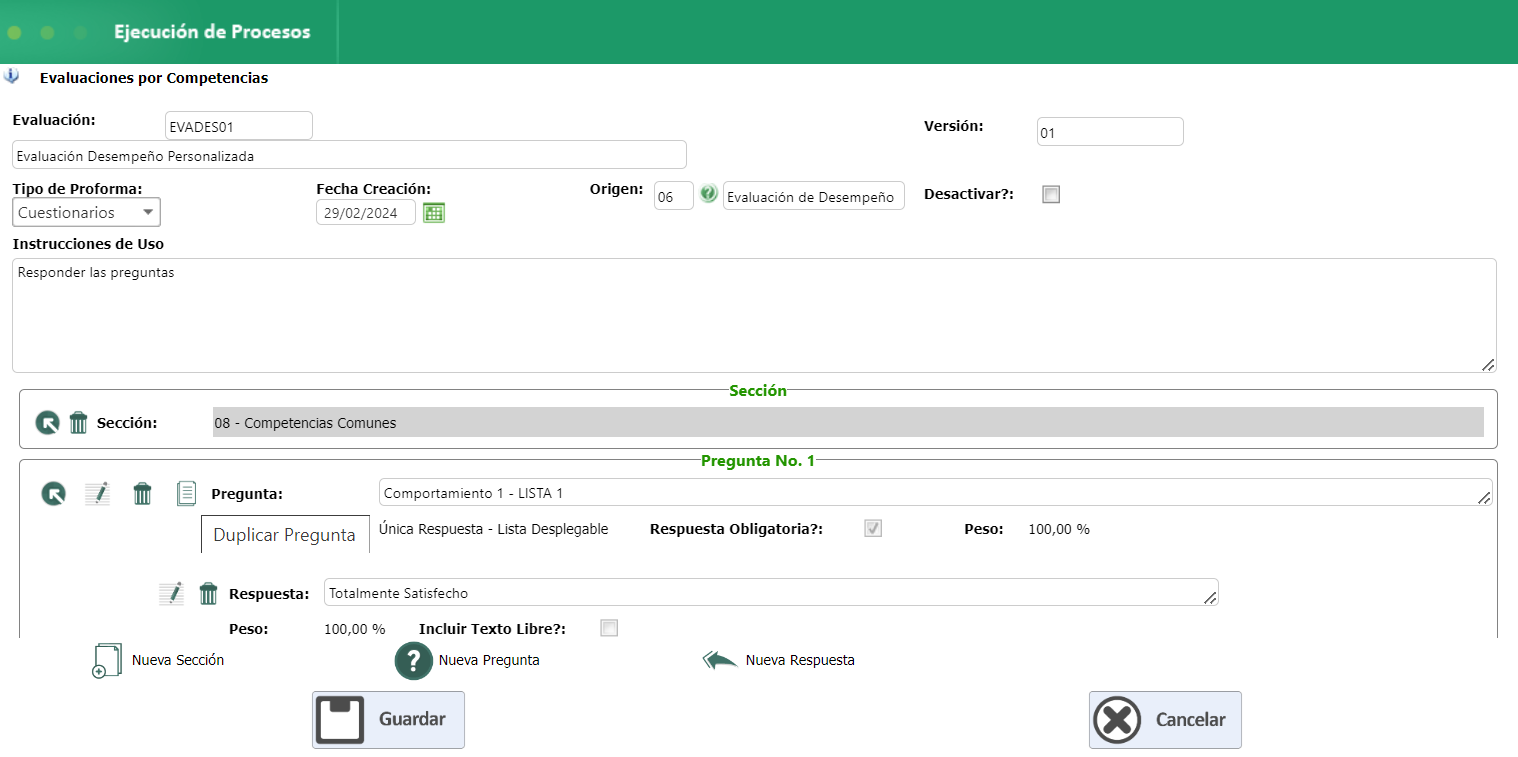
Task: Click the Evaluaciones por Competencias heading
Action: tap(154, 77)
